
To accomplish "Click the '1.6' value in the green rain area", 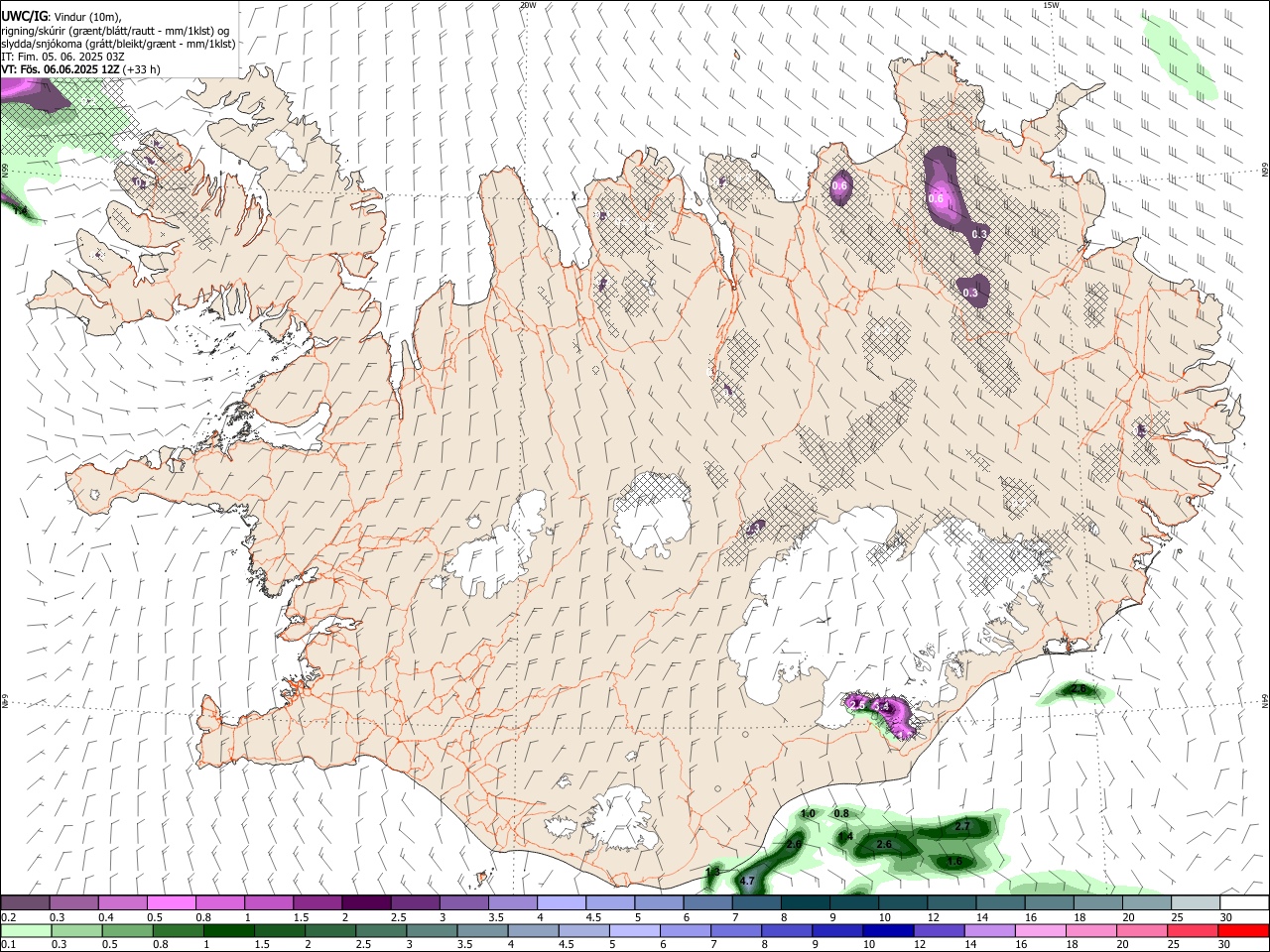I will coord(954,861).
